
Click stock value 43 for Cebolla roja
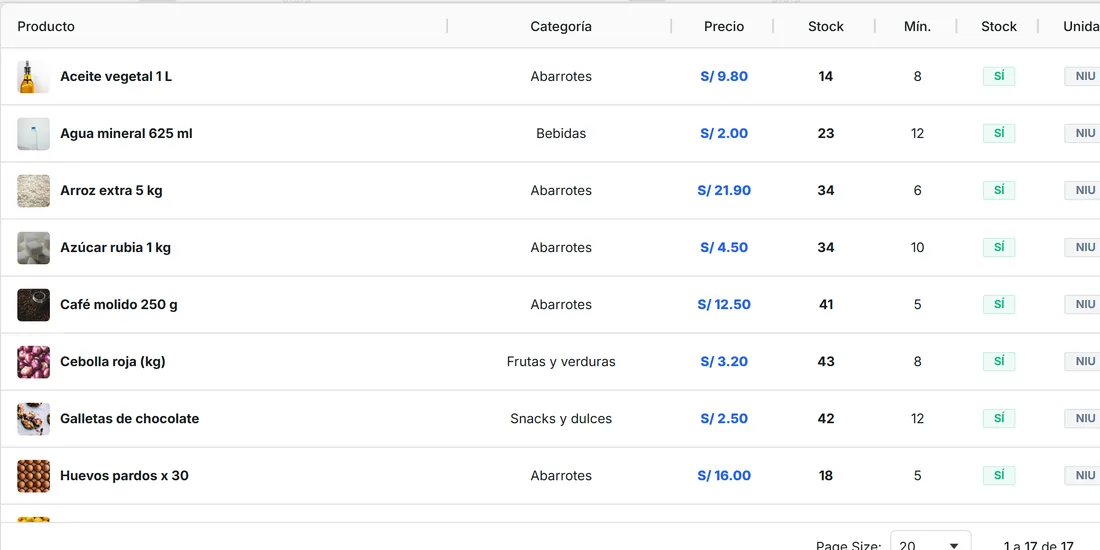click(x=826, y=362)
